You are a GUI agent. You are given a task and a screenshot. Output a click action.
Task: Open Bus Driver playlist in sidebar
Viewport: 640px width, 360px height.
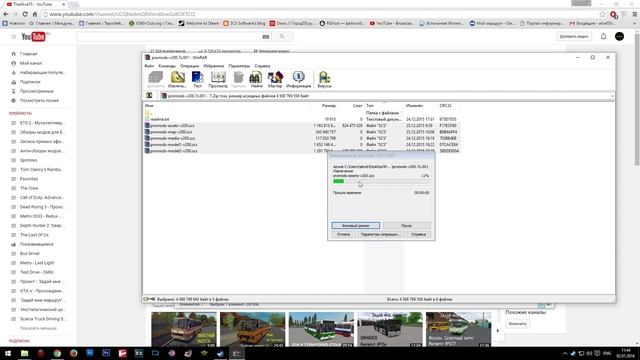point(30,253)
